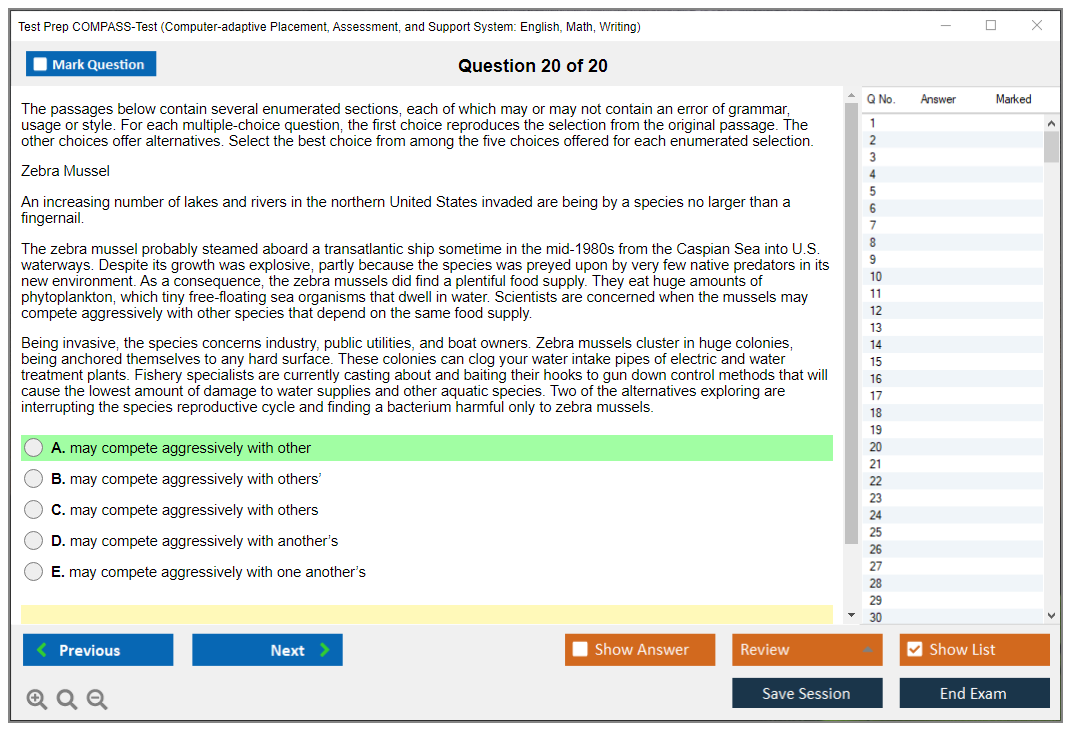Click the zoom in magnifier icon
The width and height of the screenshot is (1075, 735).
point(37,699)
